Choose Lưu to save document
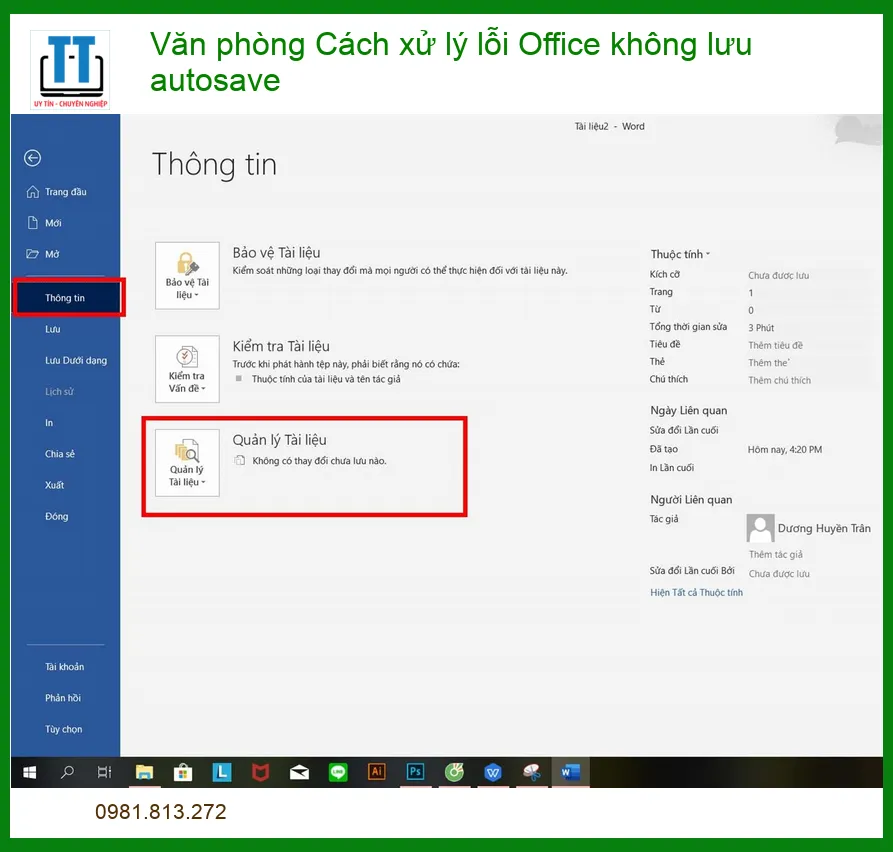Image resolution: width=893 pixels, height=852 pixels. click(x=53, y=329)
